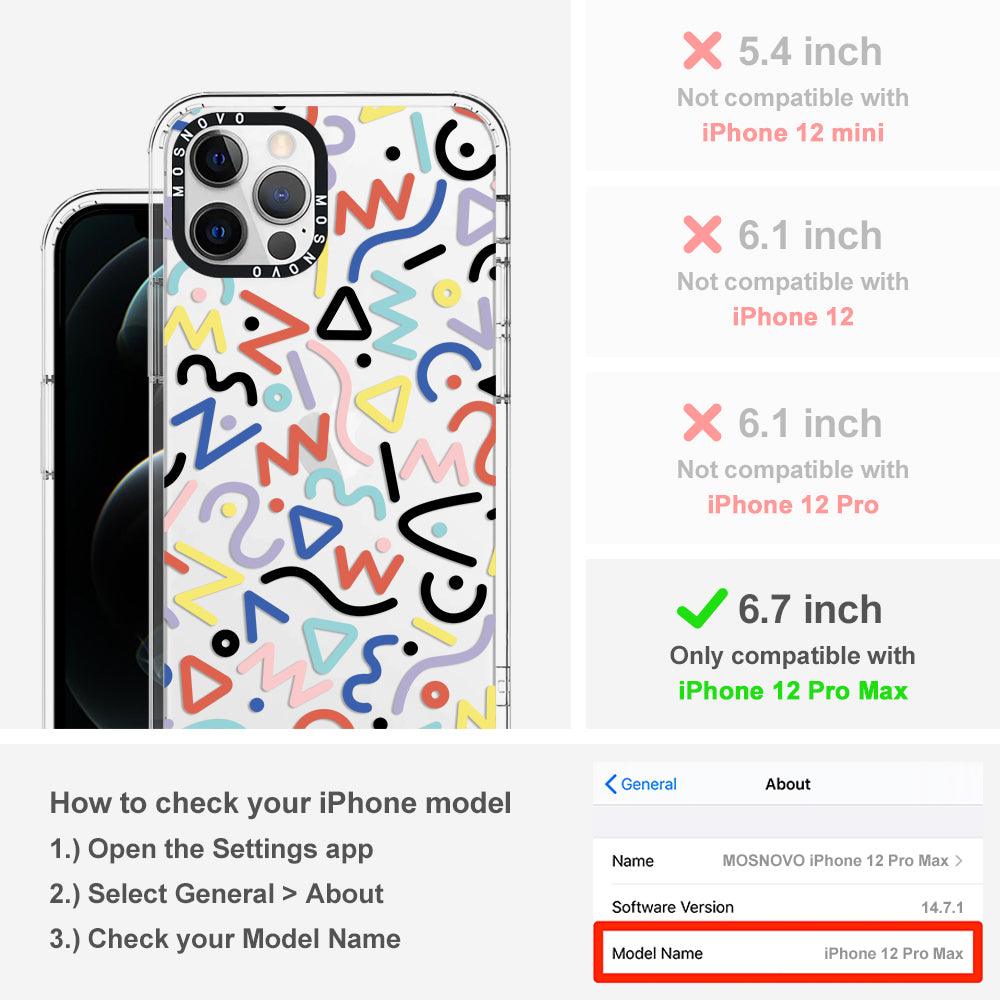Click the camera flash on the phone
Screen dimensions: 1000x1000
pos(281,144)
